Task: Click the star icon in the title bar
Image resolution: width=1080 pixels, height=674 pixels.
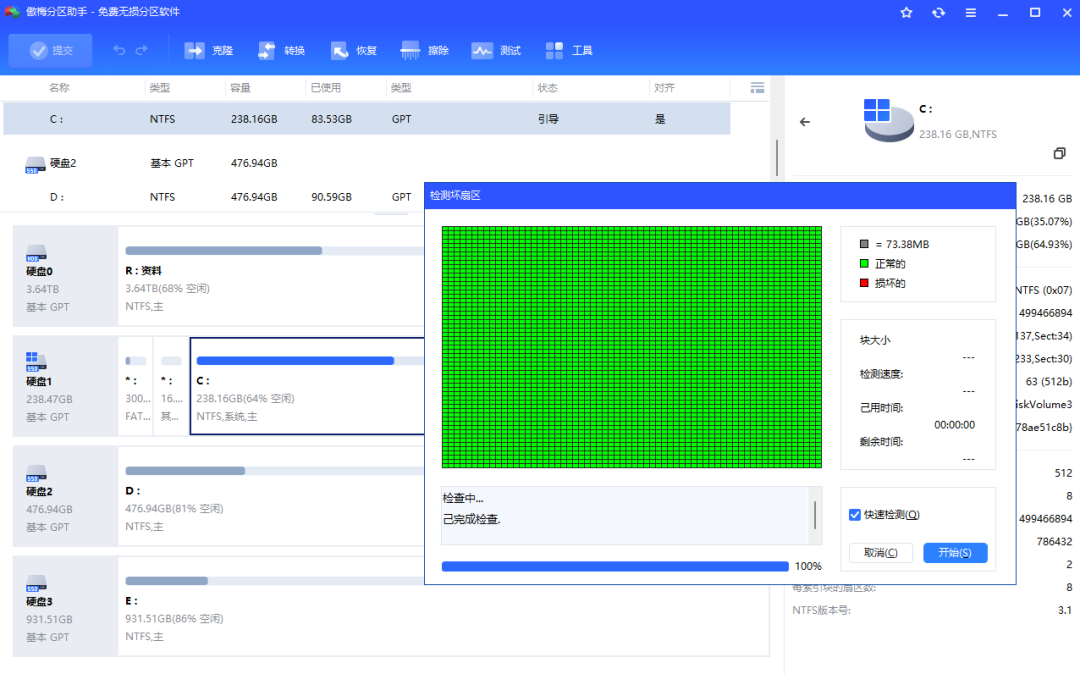Action: click(906, 13)
